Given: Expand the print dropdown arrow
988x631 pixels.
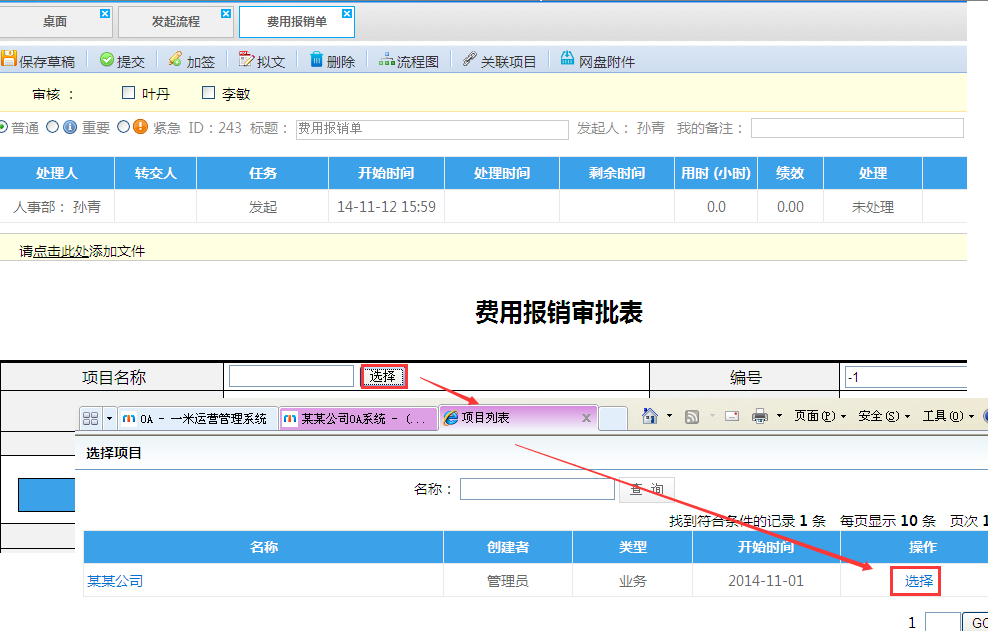Looking at the screenshot, I should (779, 416).
